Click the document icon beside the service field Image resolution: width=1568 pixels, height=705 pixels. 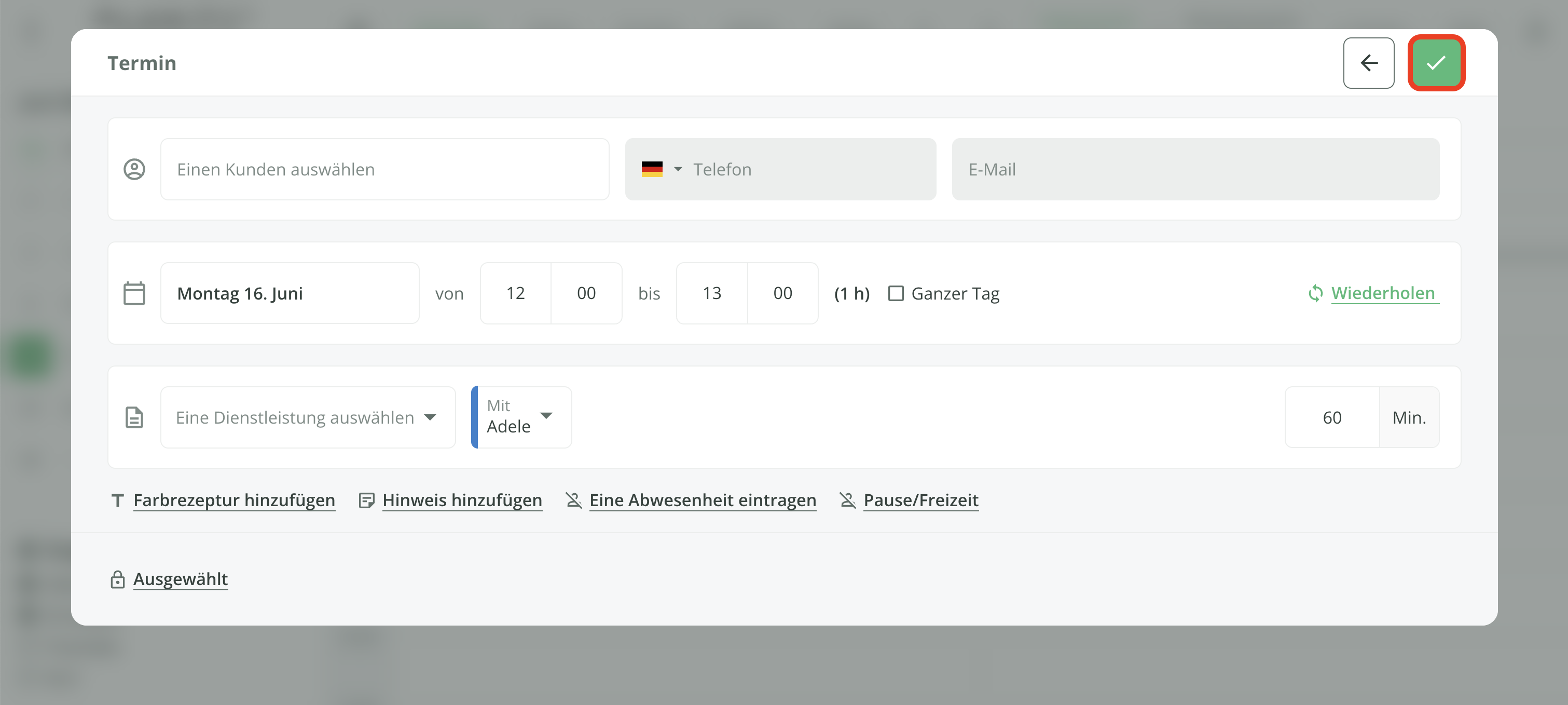tap(134, 417)
